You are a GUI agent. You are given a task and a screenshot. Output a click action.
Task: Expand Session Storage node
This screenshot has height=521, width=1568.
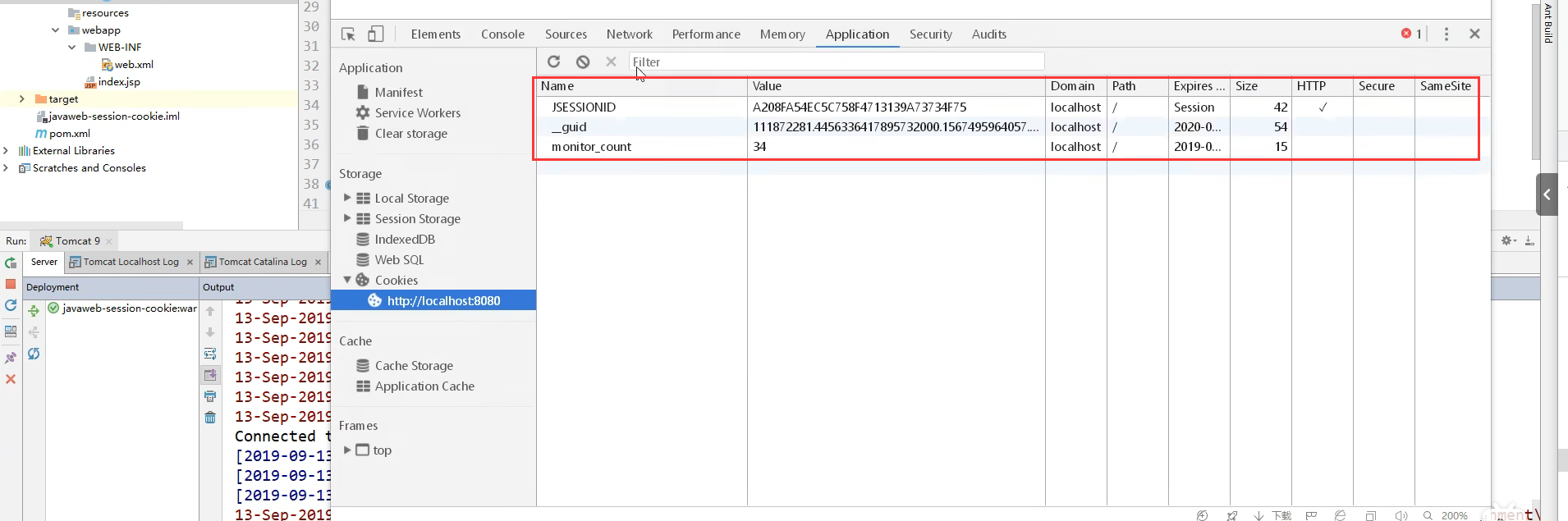(x=347, y=218)
